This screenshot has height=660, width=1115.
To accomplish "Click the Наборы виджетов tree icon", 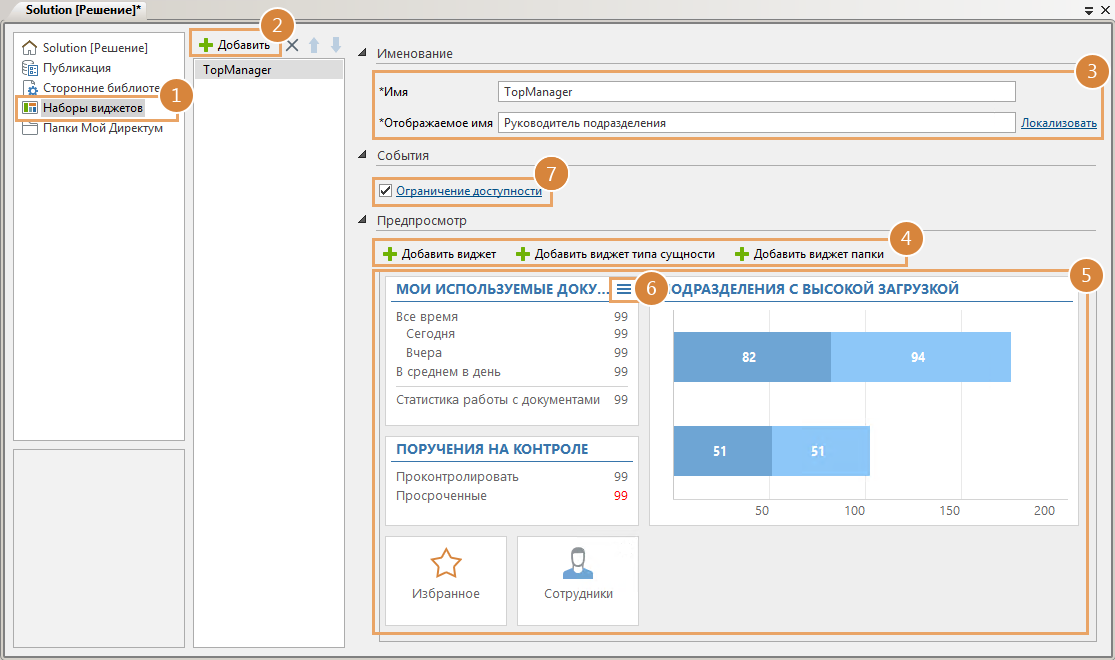I will pos(30,108).
